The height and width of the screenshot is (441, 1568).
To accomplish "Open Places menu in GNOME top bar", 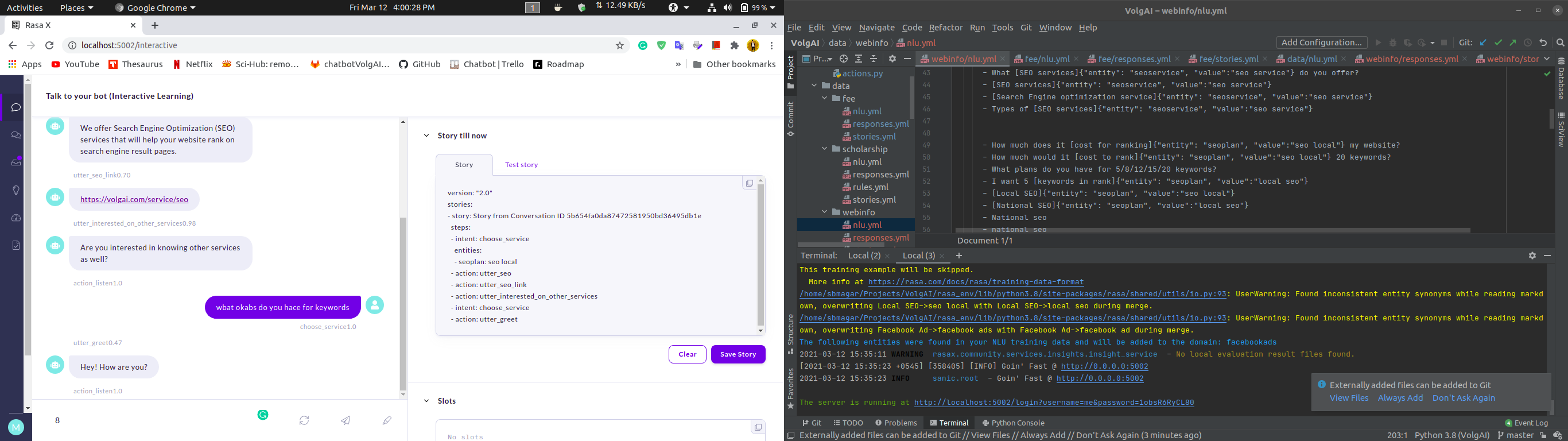I will click(76, 8).
